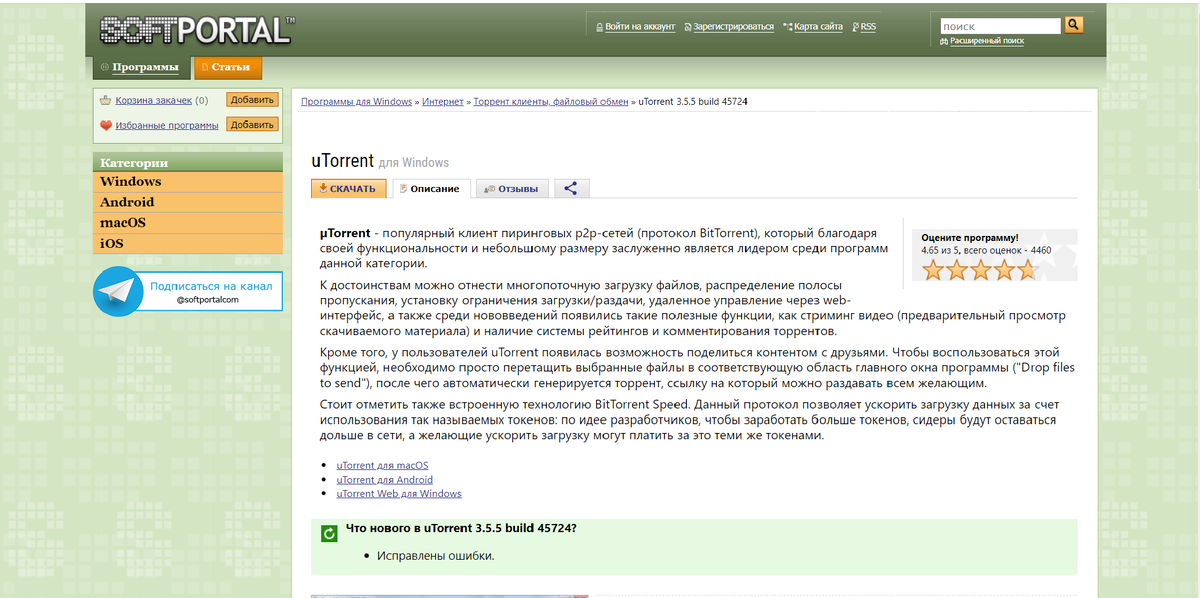This screenshot has width=1200, height=598.
Task: Open breadcrumb Интернет
Action: (443, 102)
